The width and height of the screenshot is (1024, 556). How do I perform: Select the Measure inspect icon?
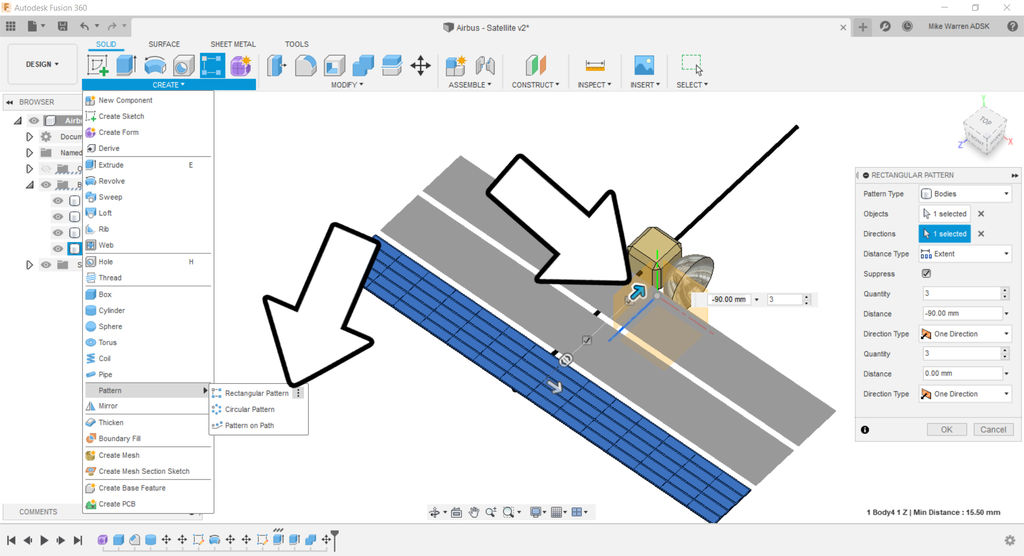pyautogui.click(x=595, y=65)
